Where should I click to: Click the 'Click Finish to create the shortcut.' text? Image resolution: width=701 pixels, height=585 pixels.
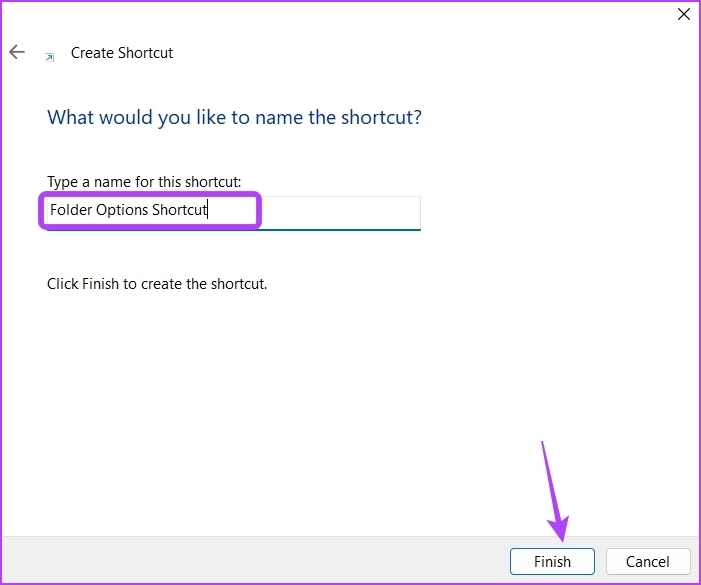tap(157, 284)
